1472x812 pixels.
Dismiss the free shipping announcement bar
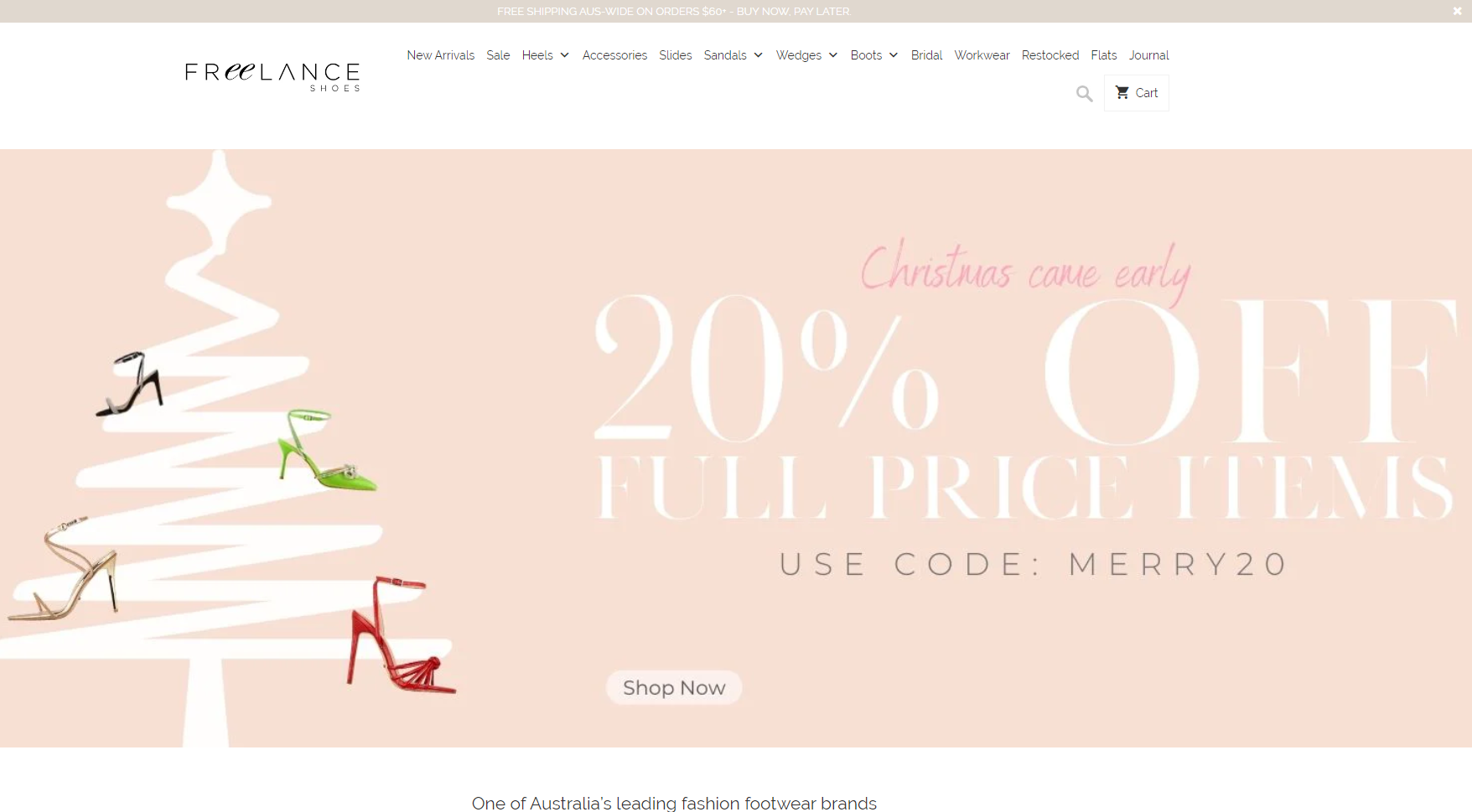(x=1457, y=11)
